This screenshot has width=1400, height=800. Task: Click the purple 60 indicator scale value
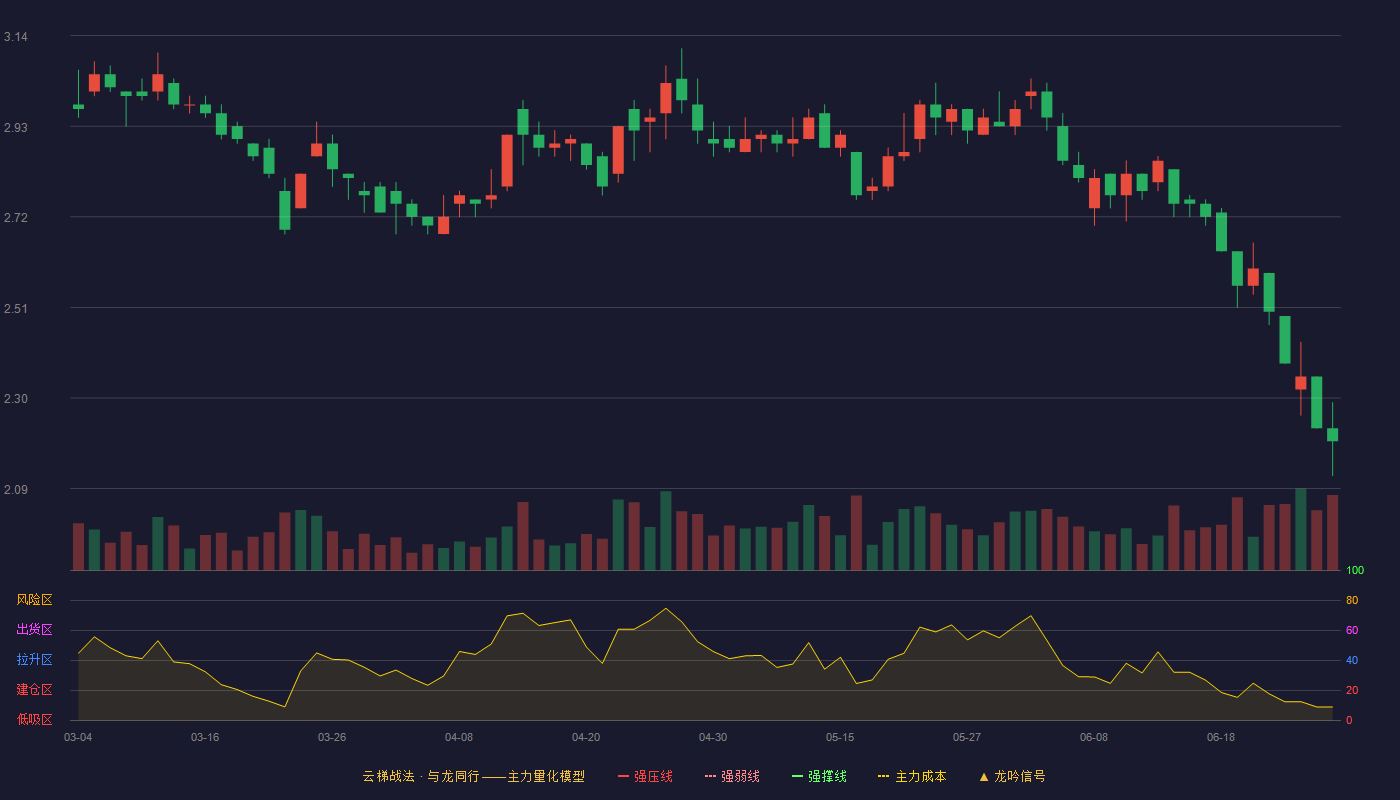[1352, 630]
